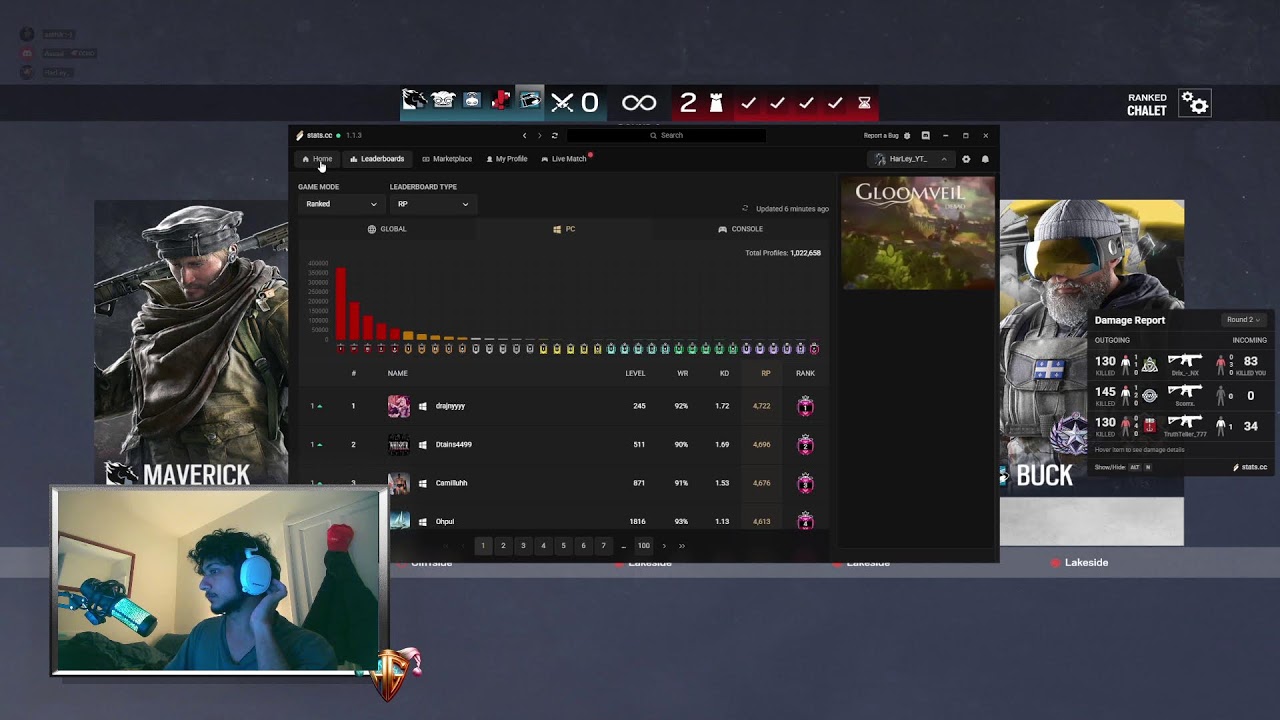1280x720 pixels.
Task: Open the Home tab in stats.cc
Action: 317,159
